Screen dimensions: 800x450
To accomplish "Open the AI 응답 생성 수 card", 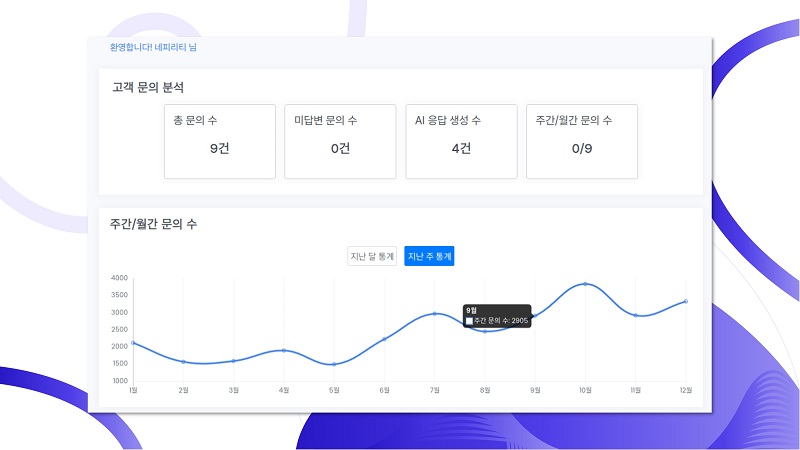I will tap(461, 141).
